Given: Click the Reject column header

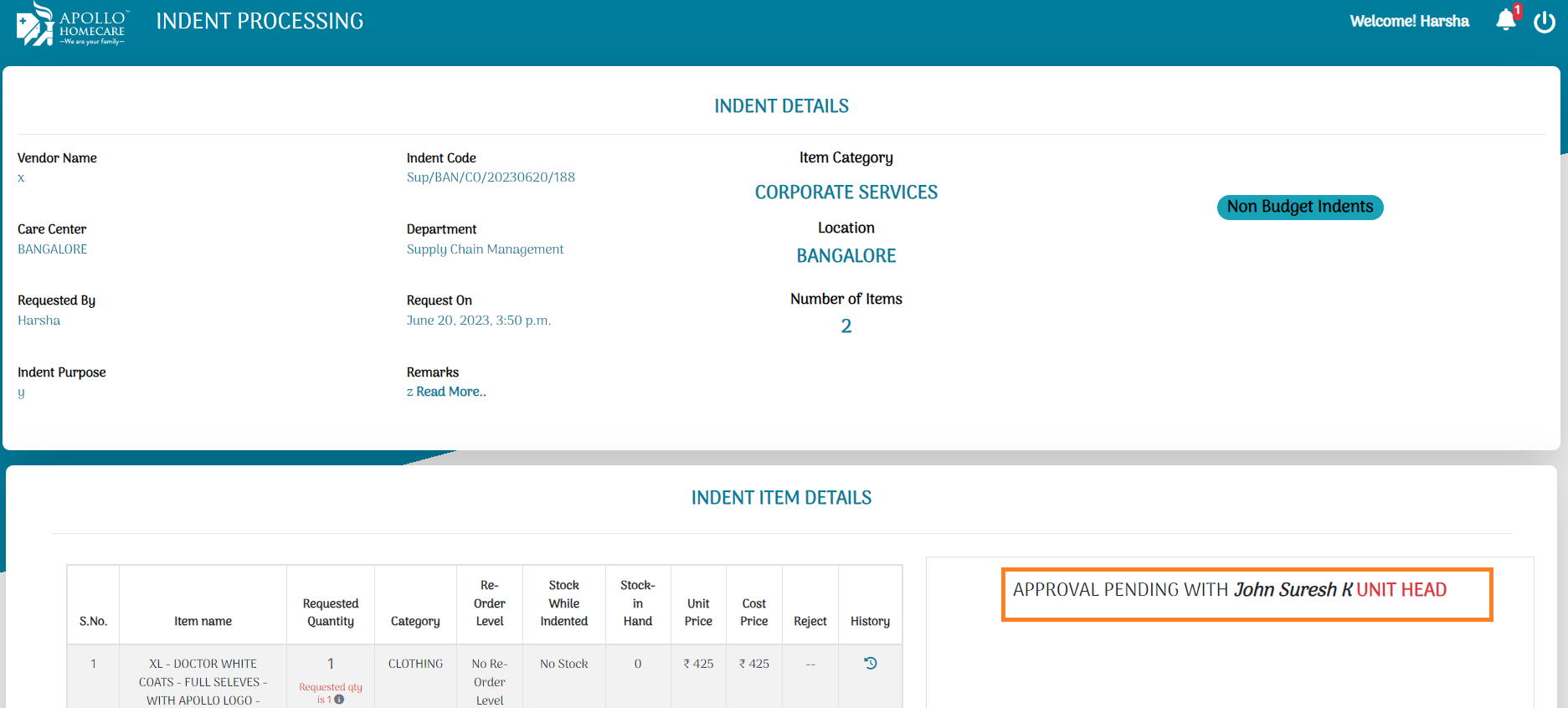Looking at the screenshot, I should [x=810, y=621].
